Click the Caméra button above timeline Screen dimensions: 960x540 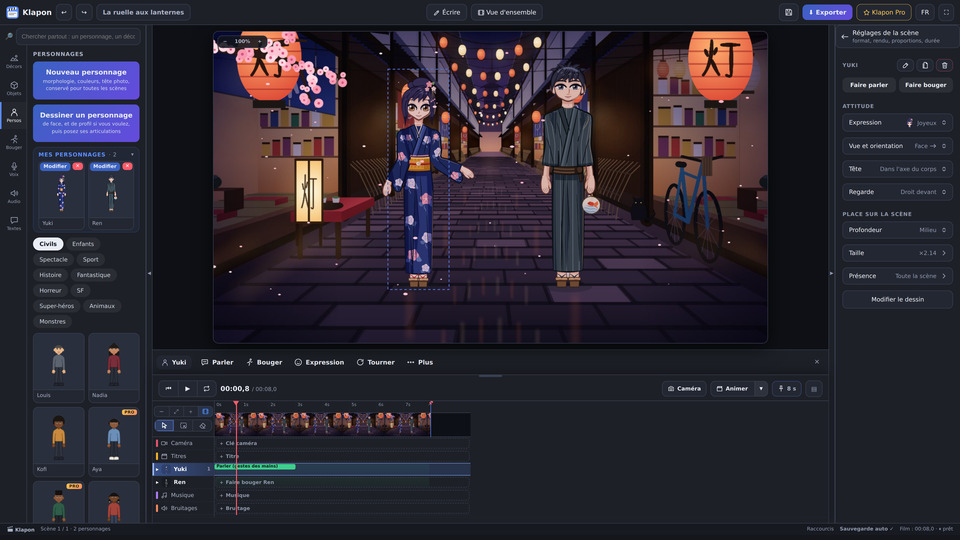tap(684, 389)
